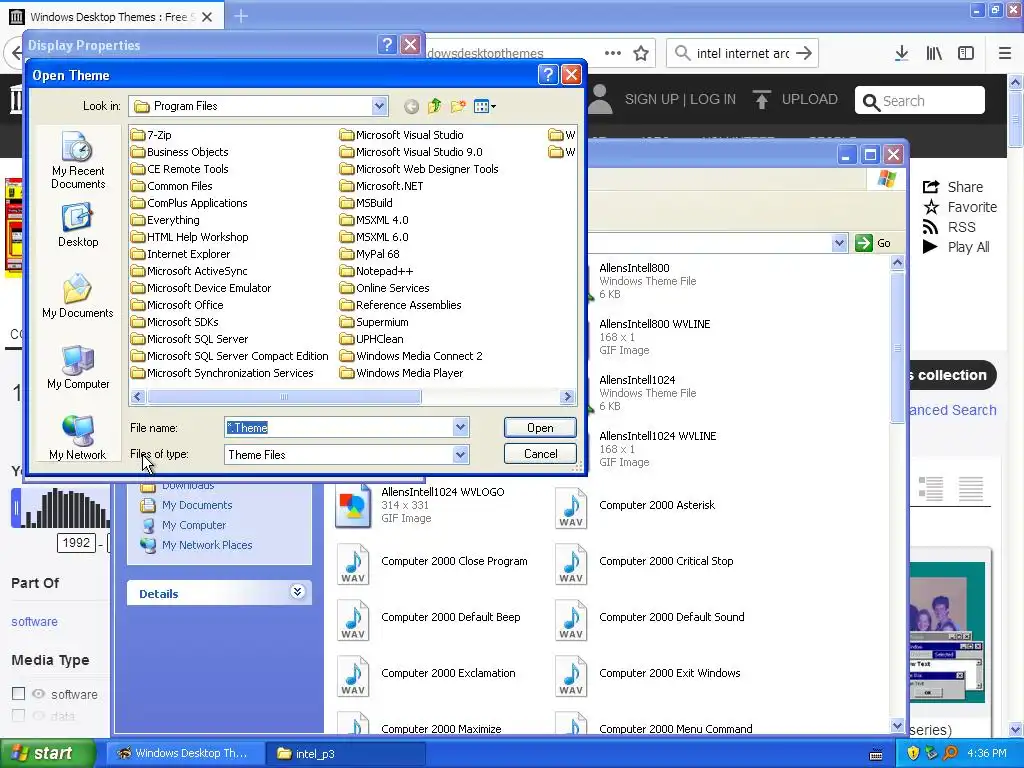Screen dimensions: 1024x768
Task: Select My Network in the places bar
Action: [x=78, y=438]
